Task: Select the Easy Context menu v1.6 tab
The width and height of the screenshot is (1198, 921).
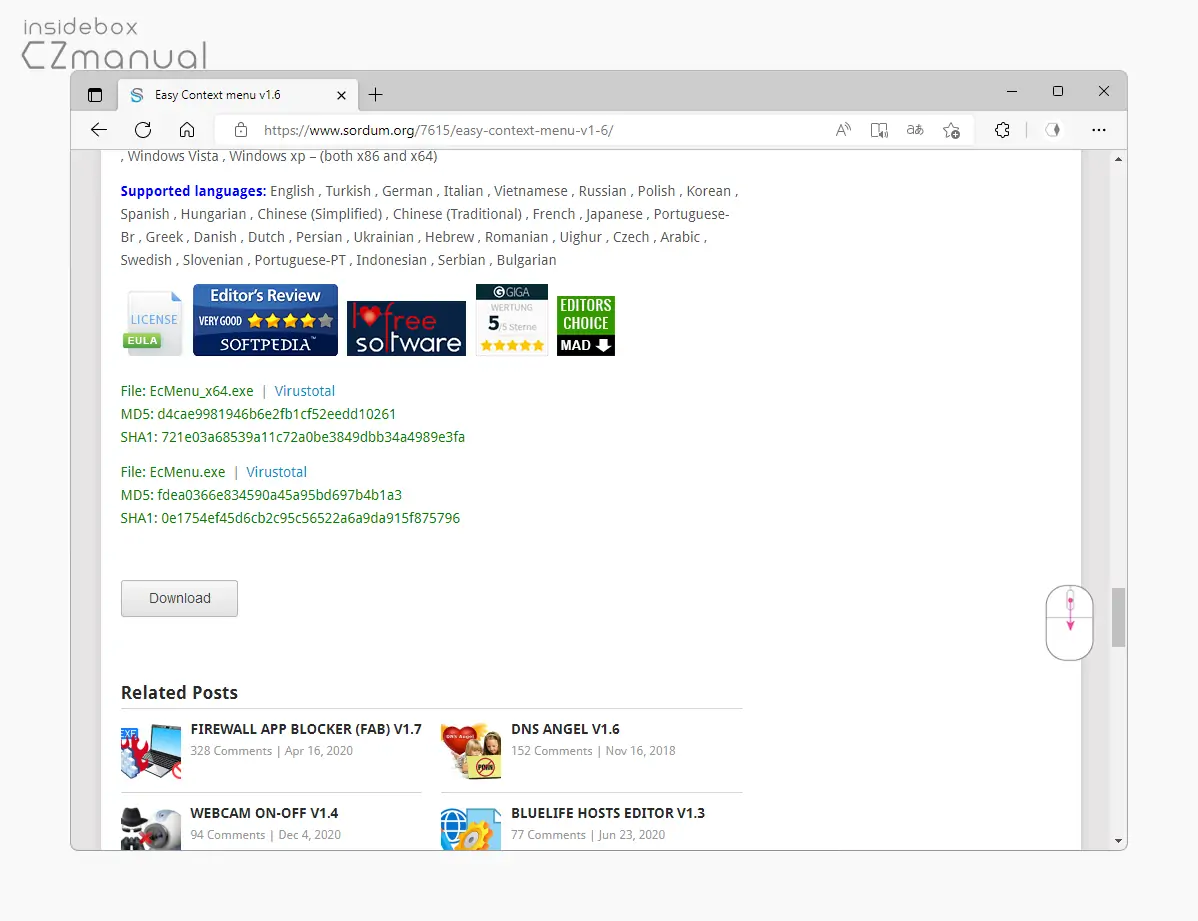Action: 237,95
